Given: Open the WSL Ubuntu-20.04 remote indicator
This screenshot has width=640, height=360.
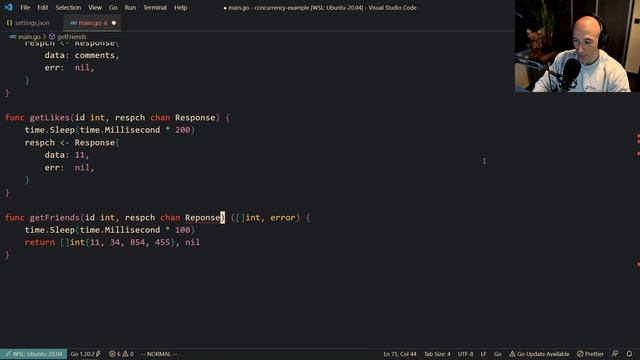Looking at the screenshot, I should (x=33, y=354).
